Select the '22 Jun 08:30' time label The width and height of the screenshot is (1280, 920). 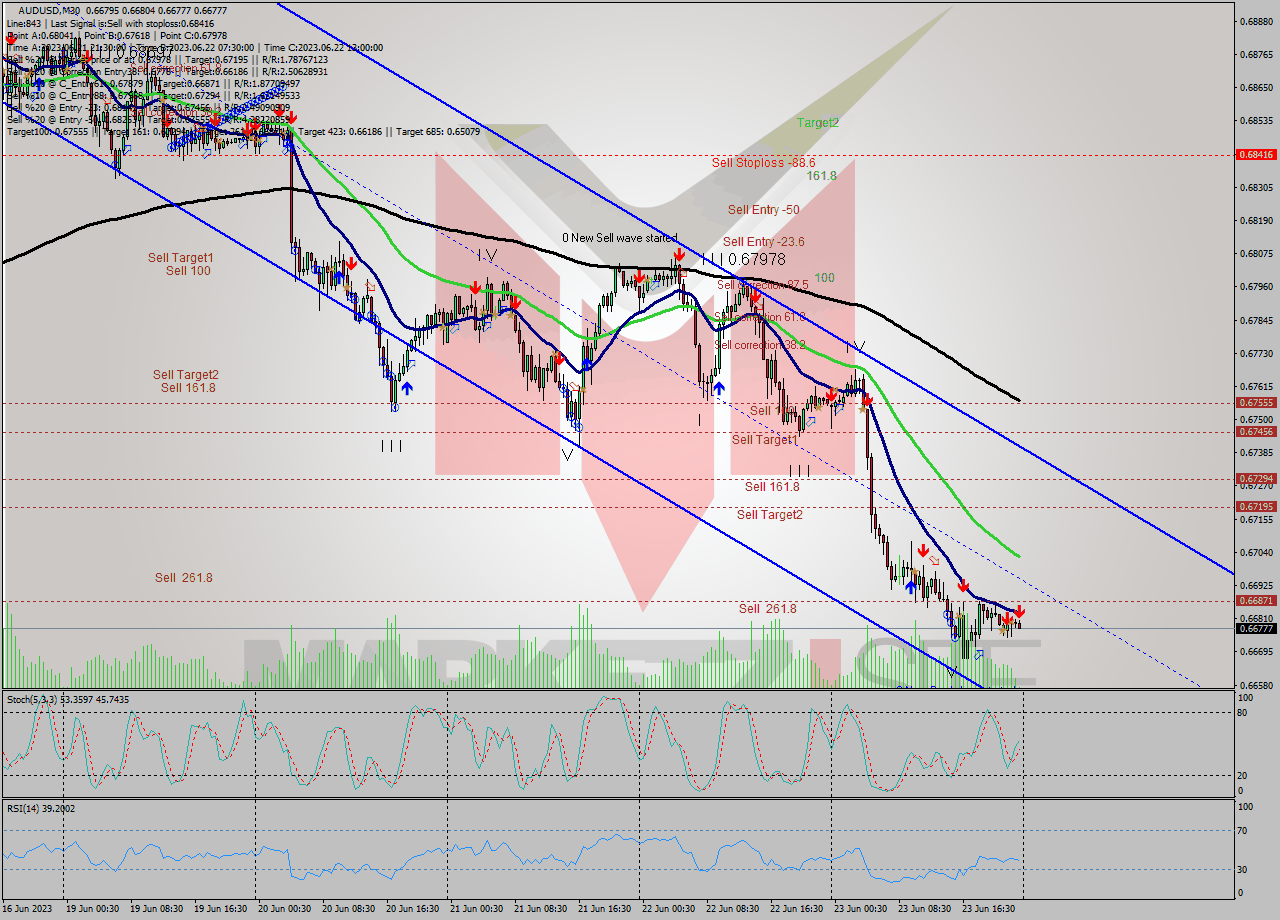[732, 909]
